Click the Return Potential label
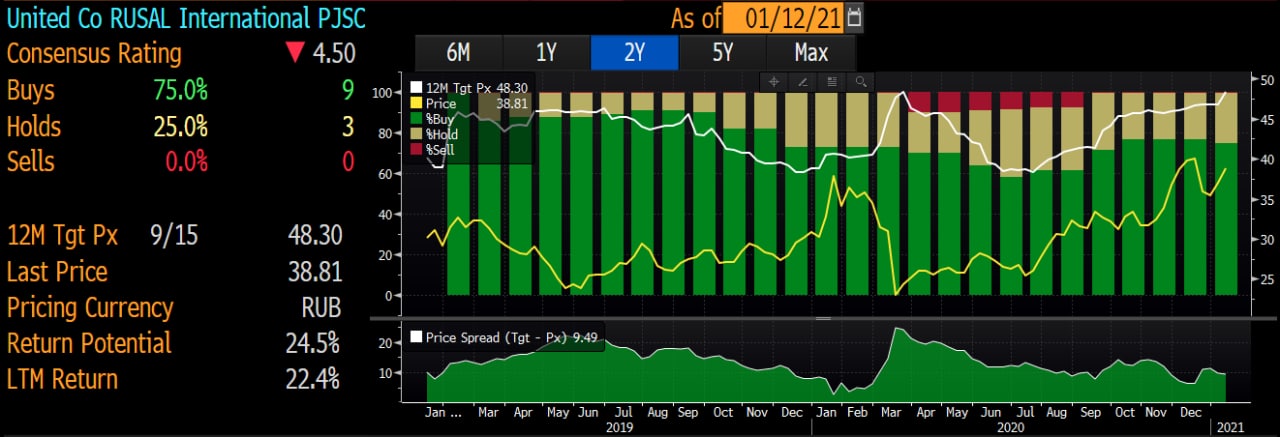 coord(89,343)
